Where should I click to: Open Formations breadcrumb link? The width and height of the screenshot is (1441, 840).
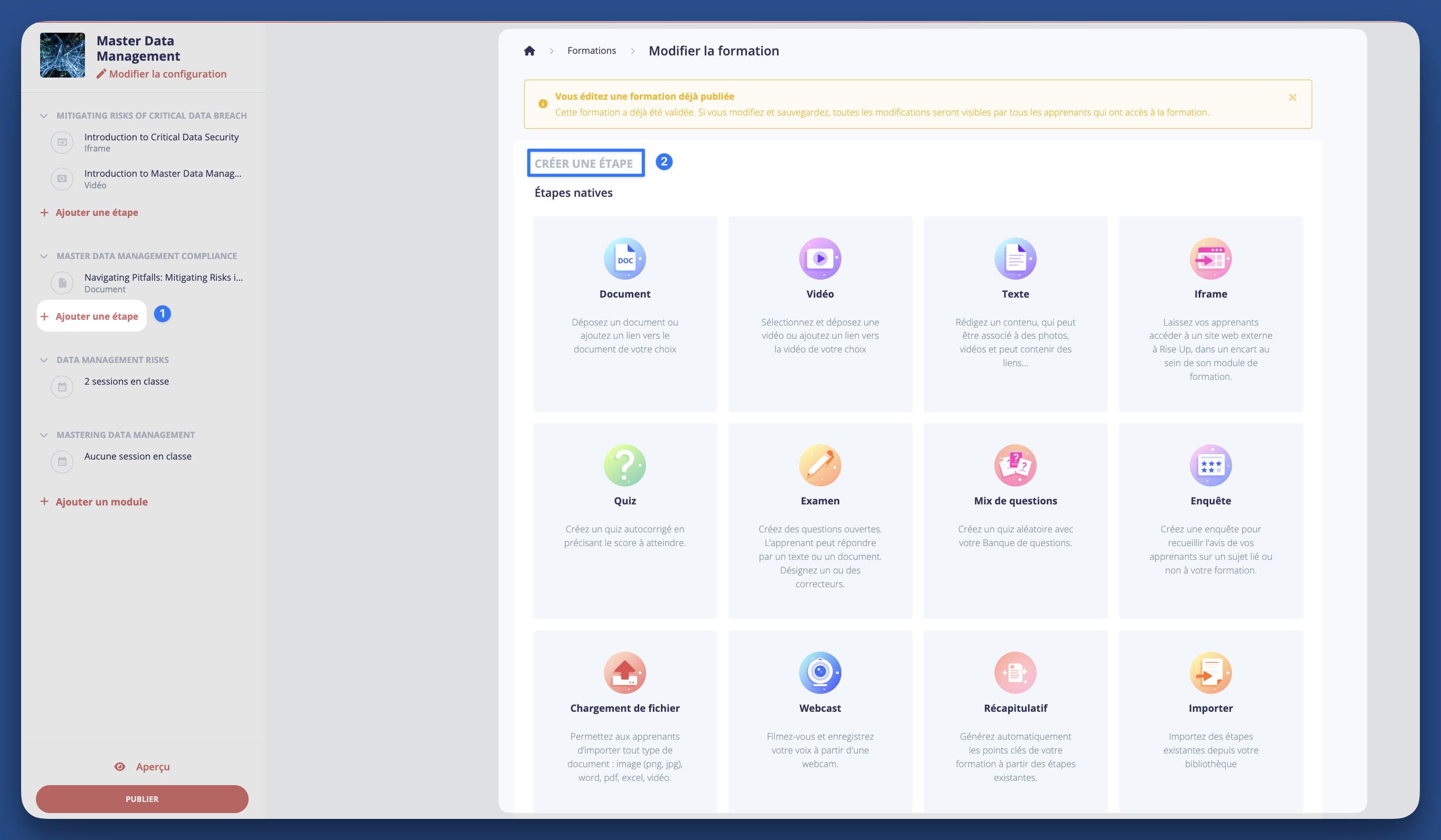coord(591,51)
